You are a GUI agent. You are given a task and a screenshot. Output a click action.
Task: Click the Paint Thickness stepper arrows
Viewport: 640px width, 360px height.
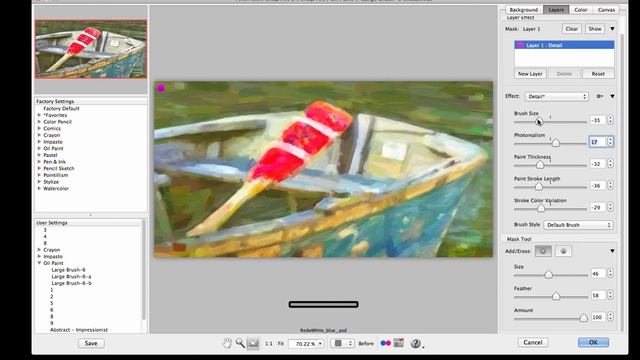pos(610,163)
